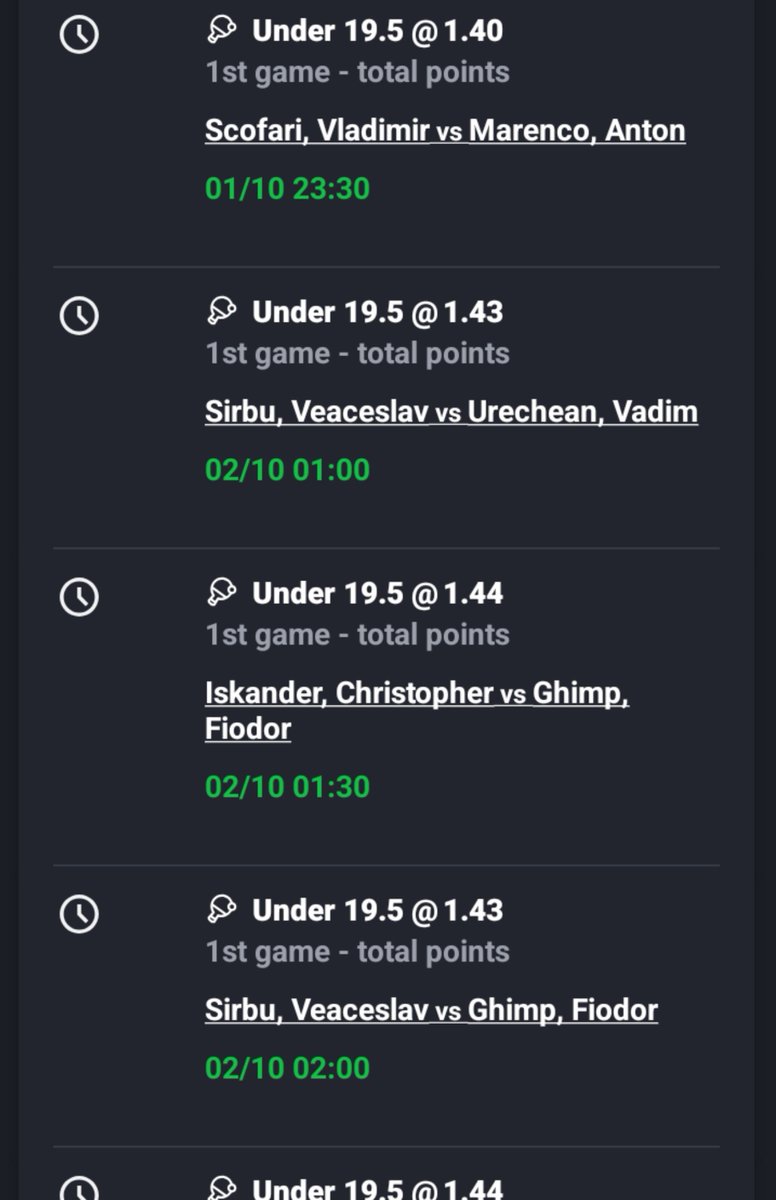Screen dimensions: 776x1200
Task: Click the clock icon beside Sirbu vs Urechean bet
Action: pyautogui.click(x=79, y=316)
